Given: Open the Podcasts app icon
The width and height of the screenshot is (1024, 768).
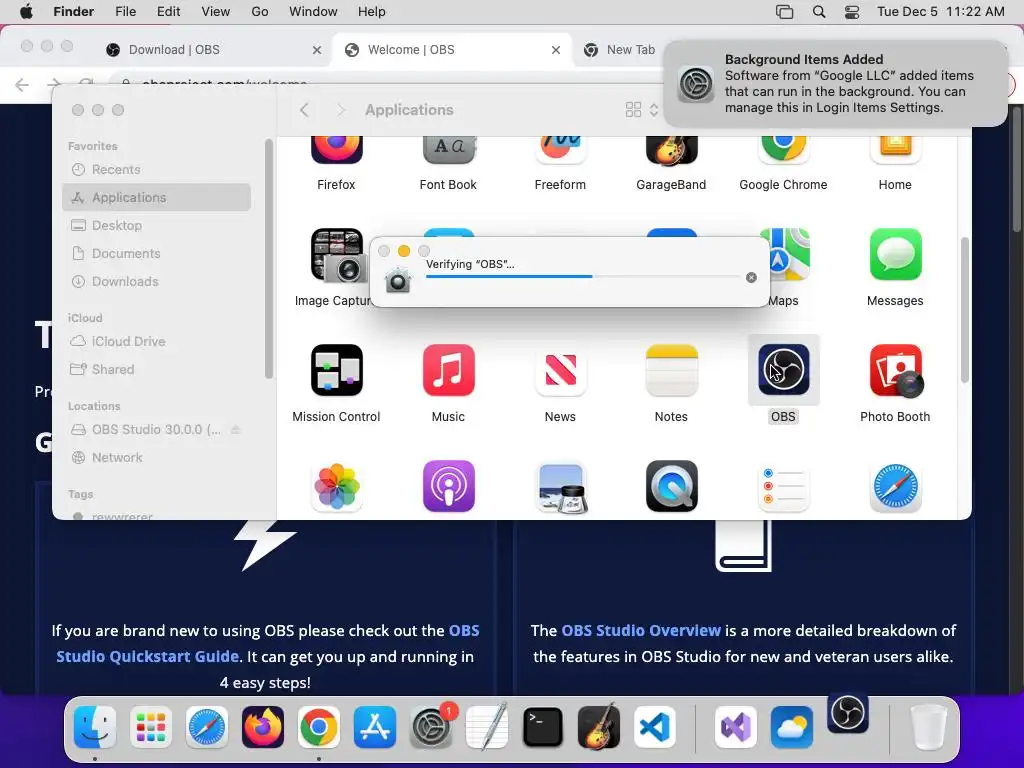Looking at the screenshot, I should 448,487.
